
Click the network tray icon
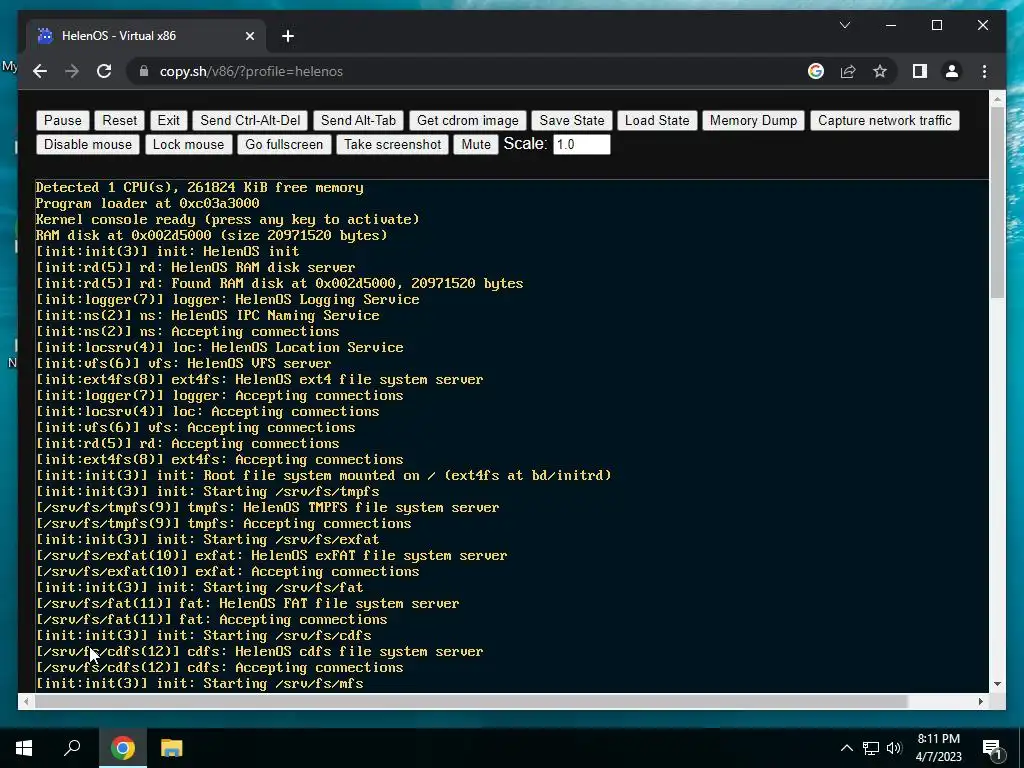871,748
